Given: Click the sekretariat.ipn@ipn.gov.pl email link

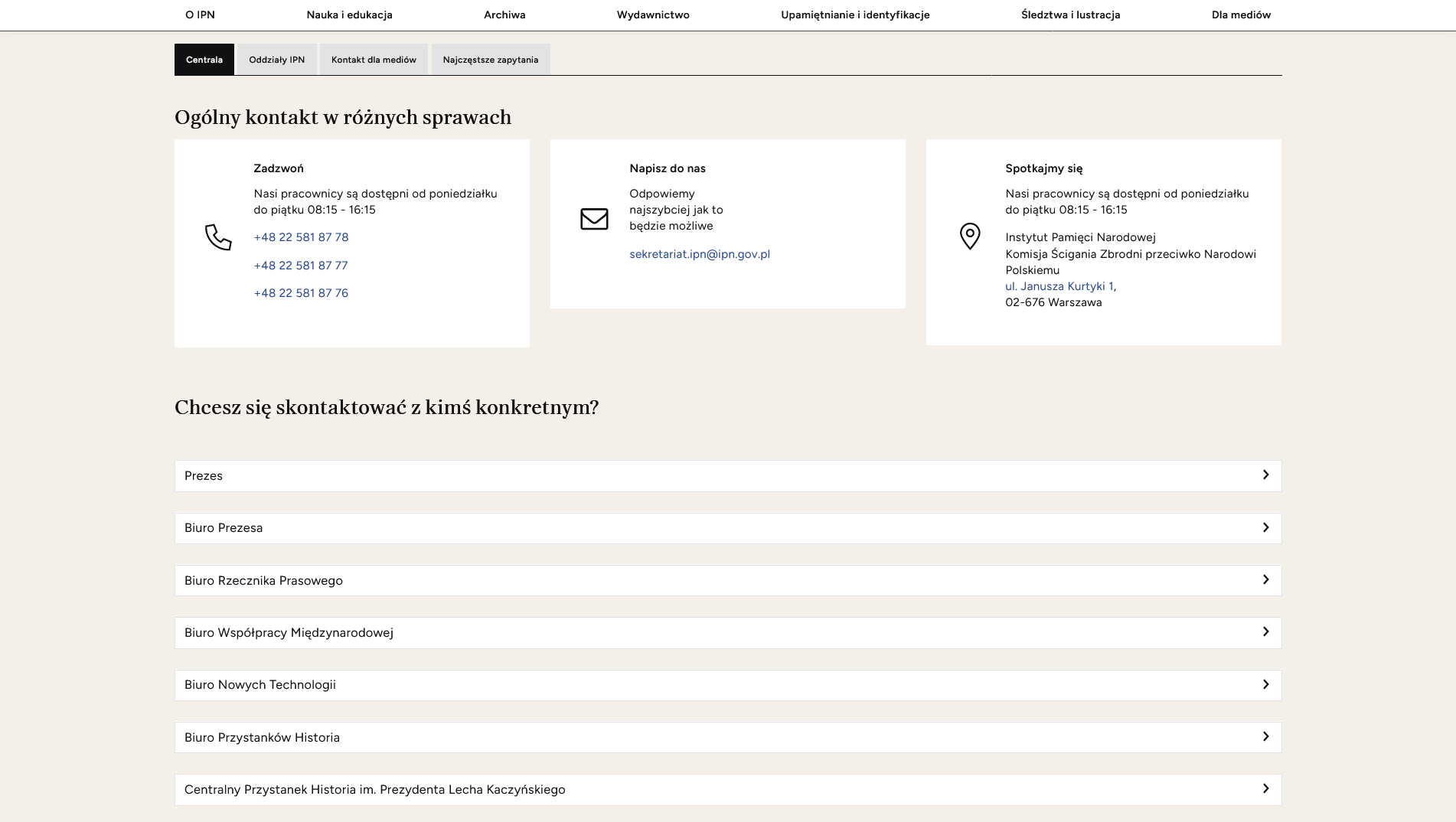Looking at the screenshot, I should coord(699,254).
